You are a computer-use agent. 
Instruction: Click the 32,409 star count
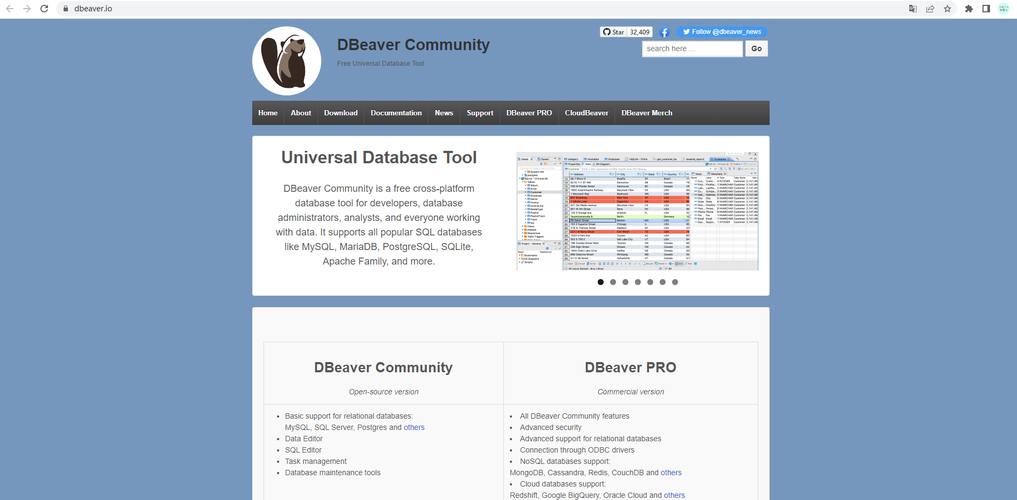[x=640, y=32]
